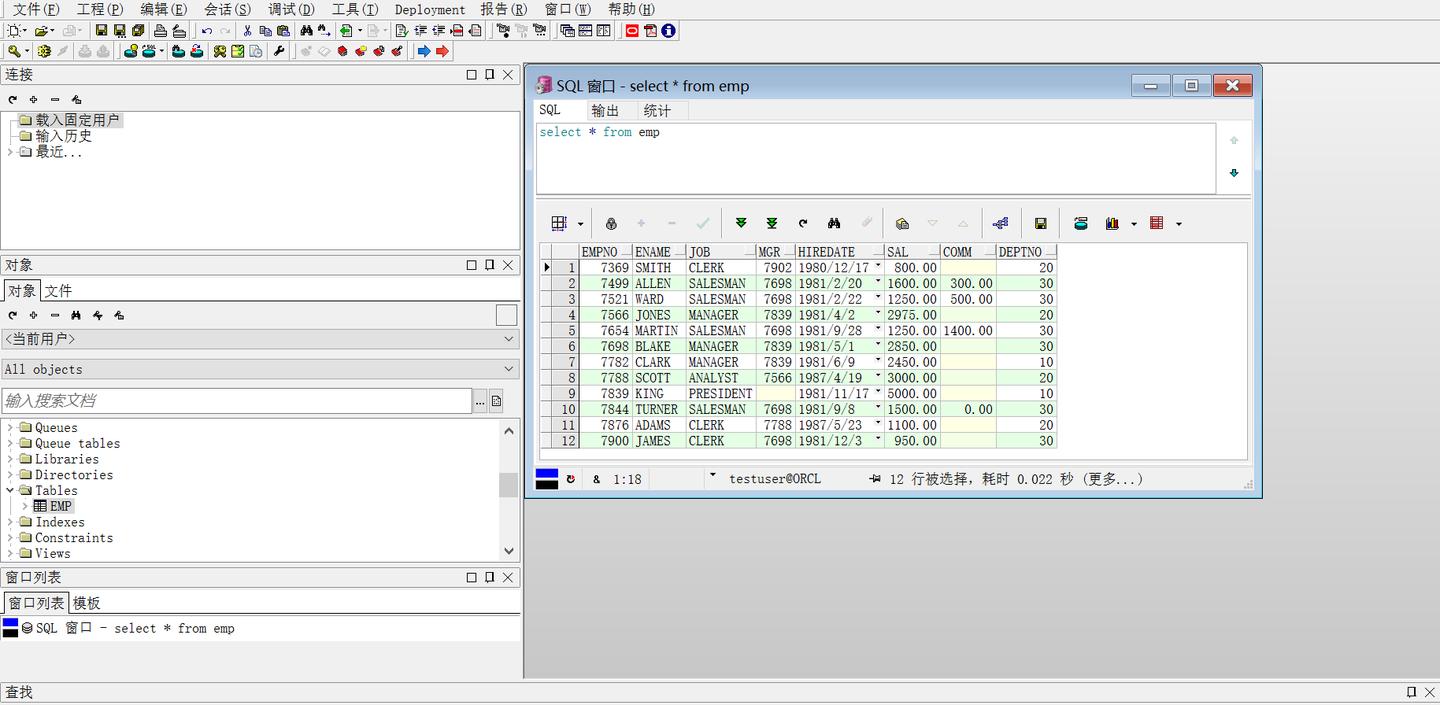
Task: Open the All objects filter dropdown
Action: tap(508, 369)
